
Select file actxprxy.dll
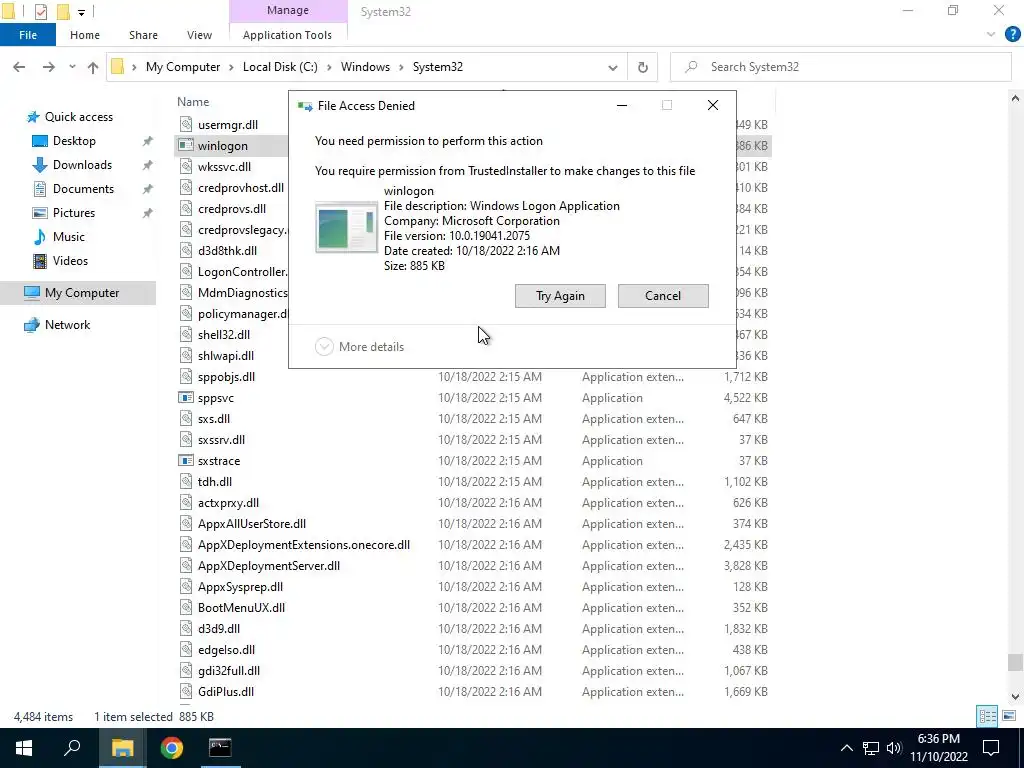[228, 503]
